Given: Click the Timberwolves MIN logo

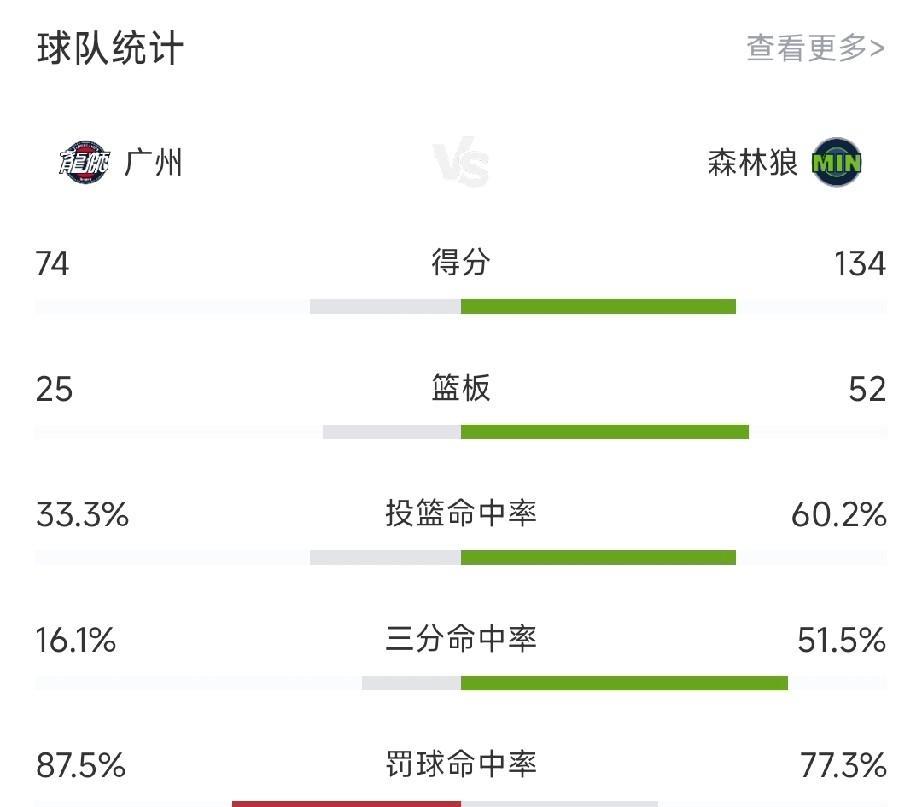Looking at the screenshot, I should (837, 162).
